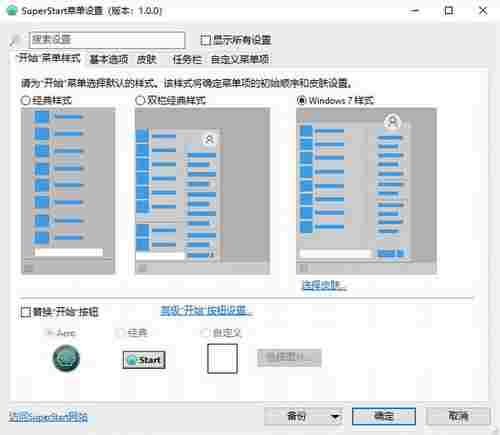Click the 备份 button
The height and width of the screenshot is (435, 500).
pyautogui.click(x=296, y=416)
